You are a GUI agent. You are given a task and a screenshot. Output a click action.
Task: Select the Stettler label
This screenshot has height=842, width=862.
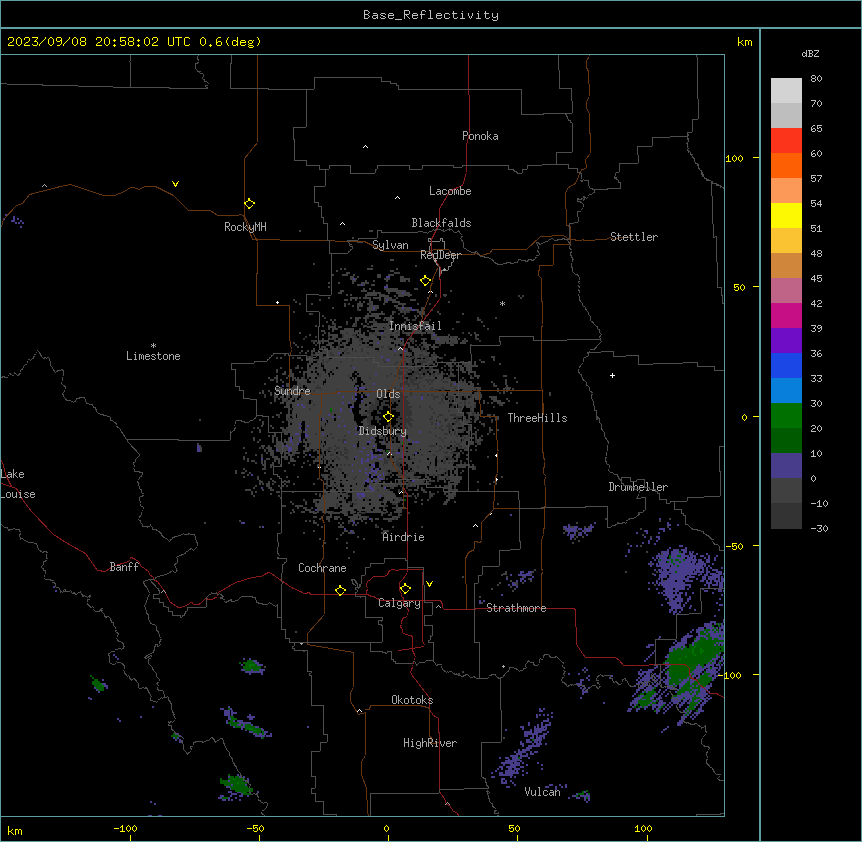click(x=634, y=237)
